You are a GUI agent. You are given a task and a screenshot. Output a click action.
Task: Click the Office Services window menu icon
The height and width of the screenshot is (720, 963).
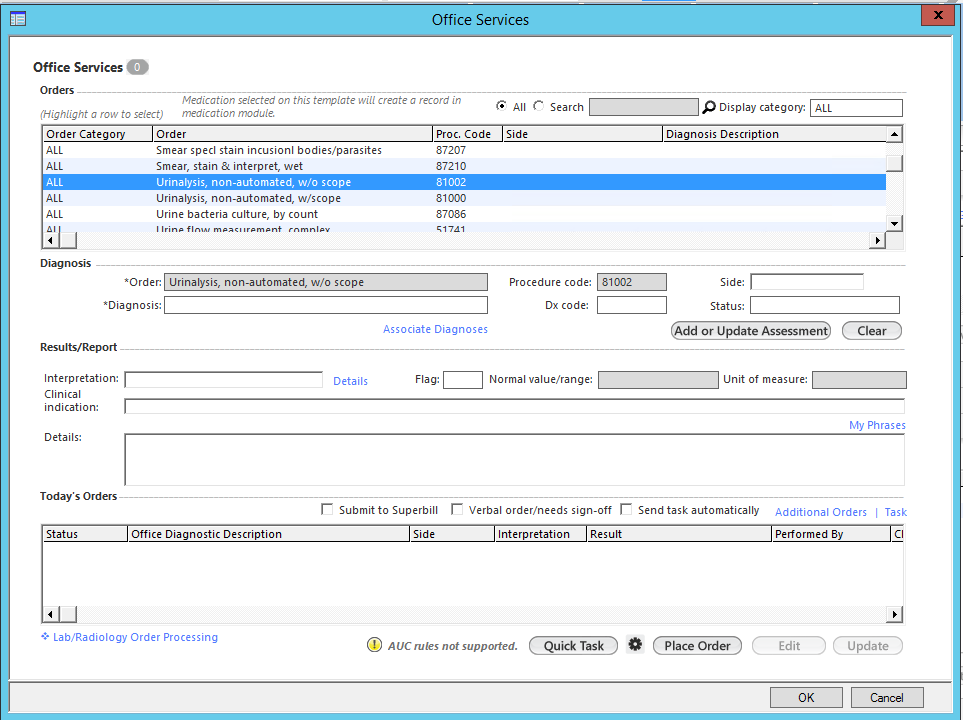tap(18, 19)
